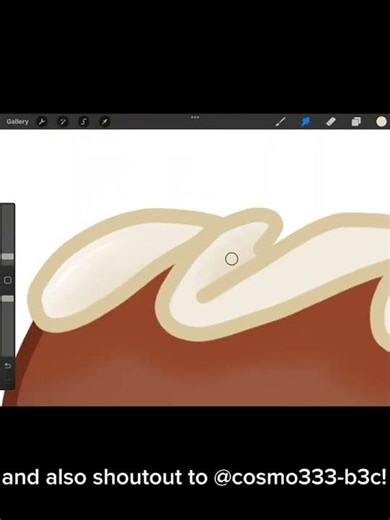Image resolution: width=390 pixels, height=520 pixels.
Task: Select the Eraser tool
Action: (330, 122)
